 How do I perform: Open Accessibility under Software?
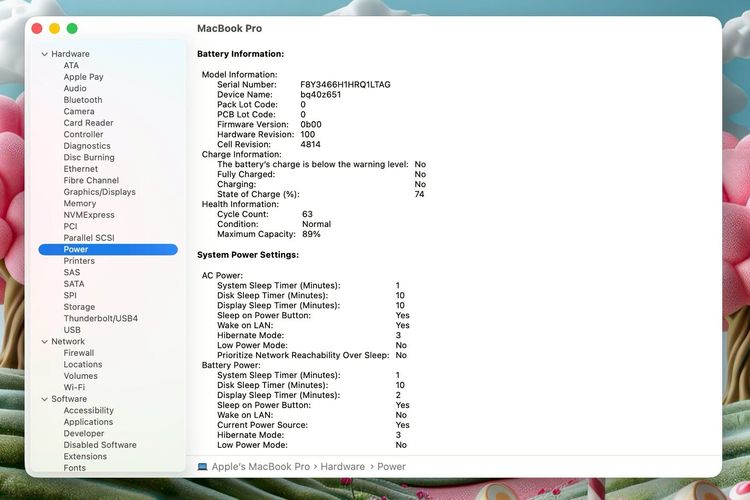(x=88, y=411)
